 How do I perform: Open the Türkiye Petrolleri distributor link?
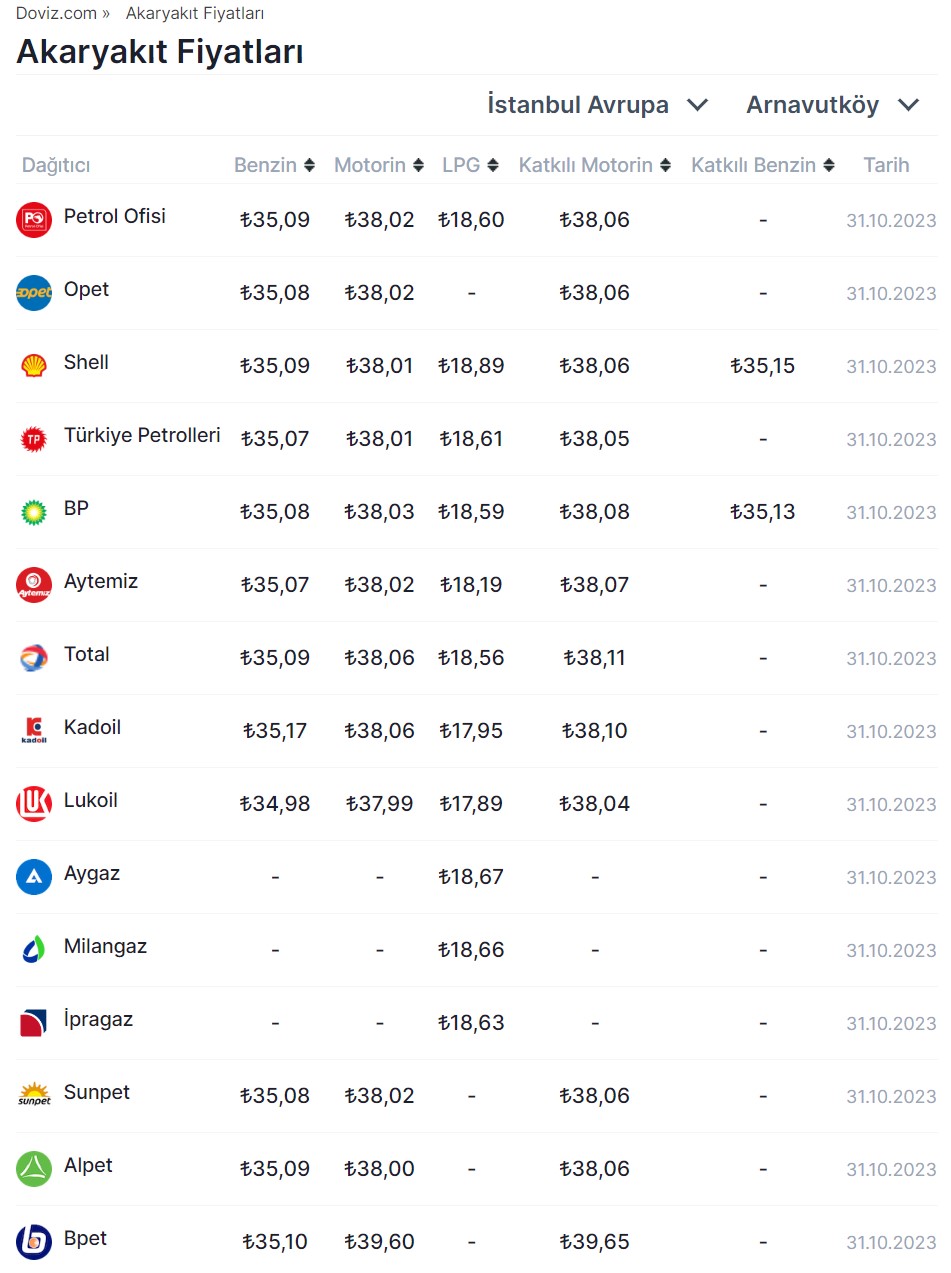(142, 436)
